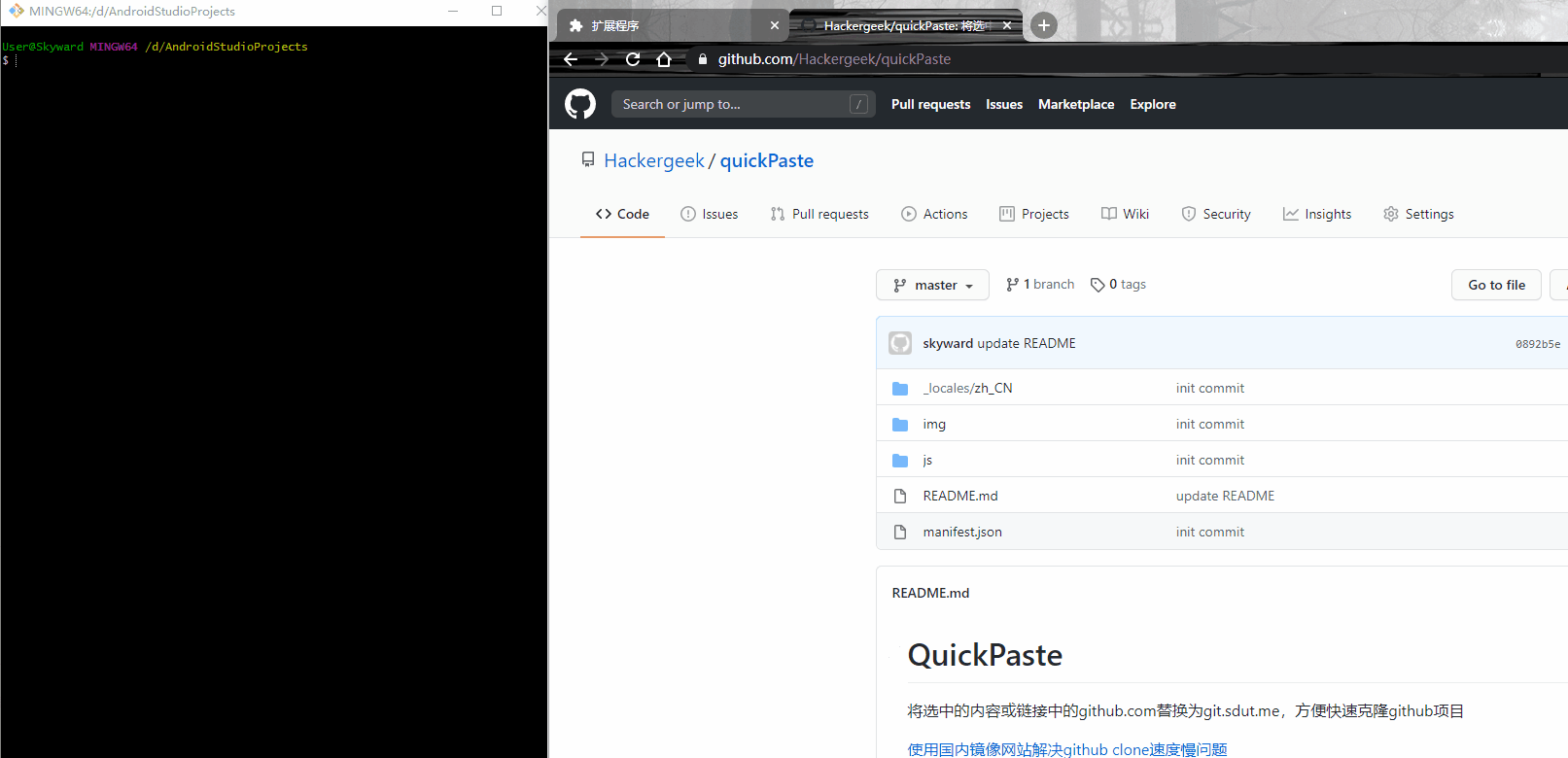Click the Git Bash icon in terminal title bar

pos(17,11)
